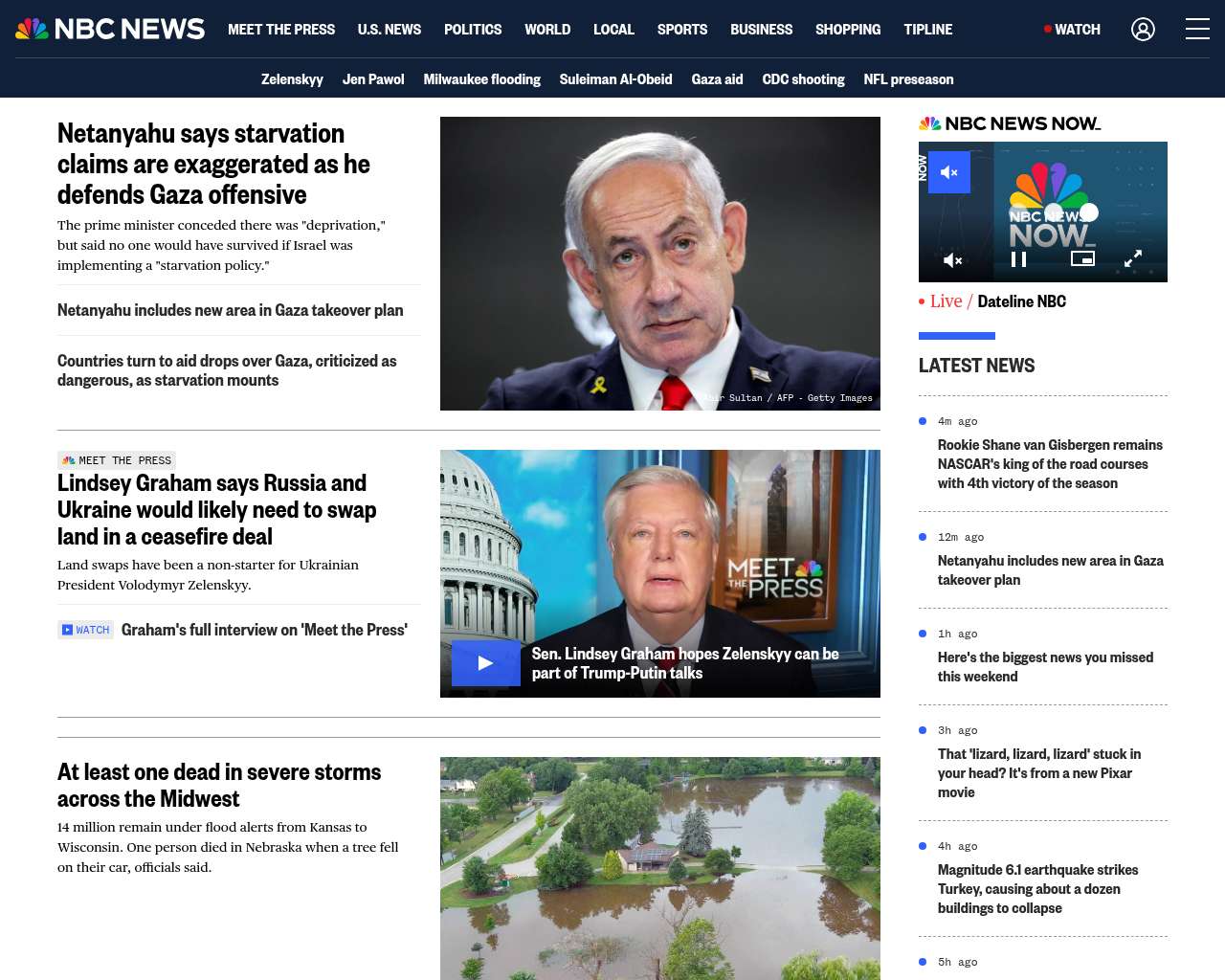Open 'lizard, lizard, lizard' Pixar story
This screenshot has width=1225, height=980.
[x=1039, y=773]
